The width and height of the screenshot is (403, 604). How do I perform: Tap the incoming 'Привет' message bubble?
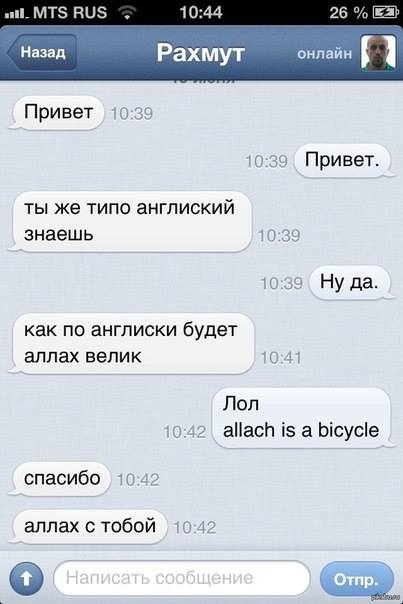click(58, 112)
